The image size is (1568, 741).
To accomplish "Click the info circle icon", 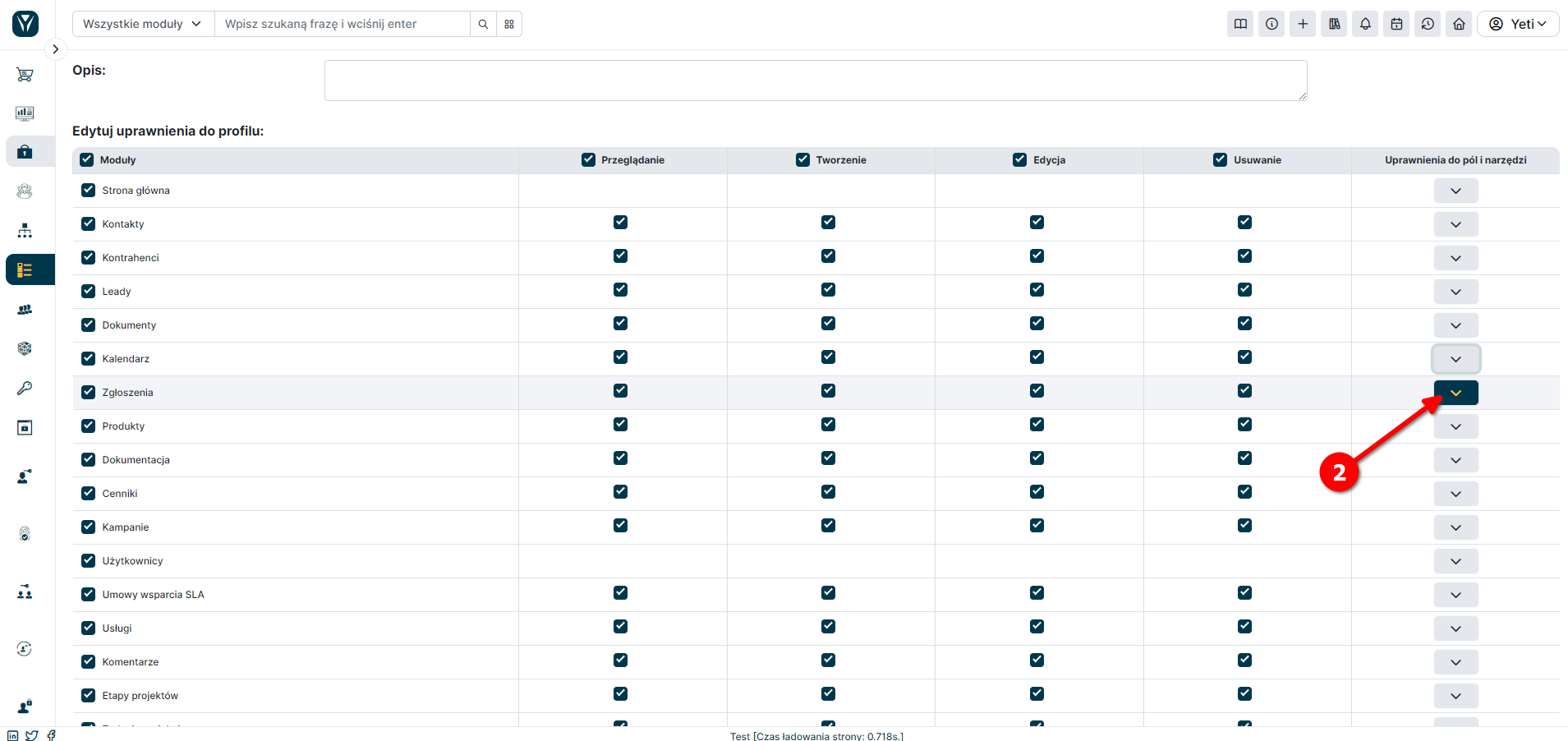I will [1271, 24].
